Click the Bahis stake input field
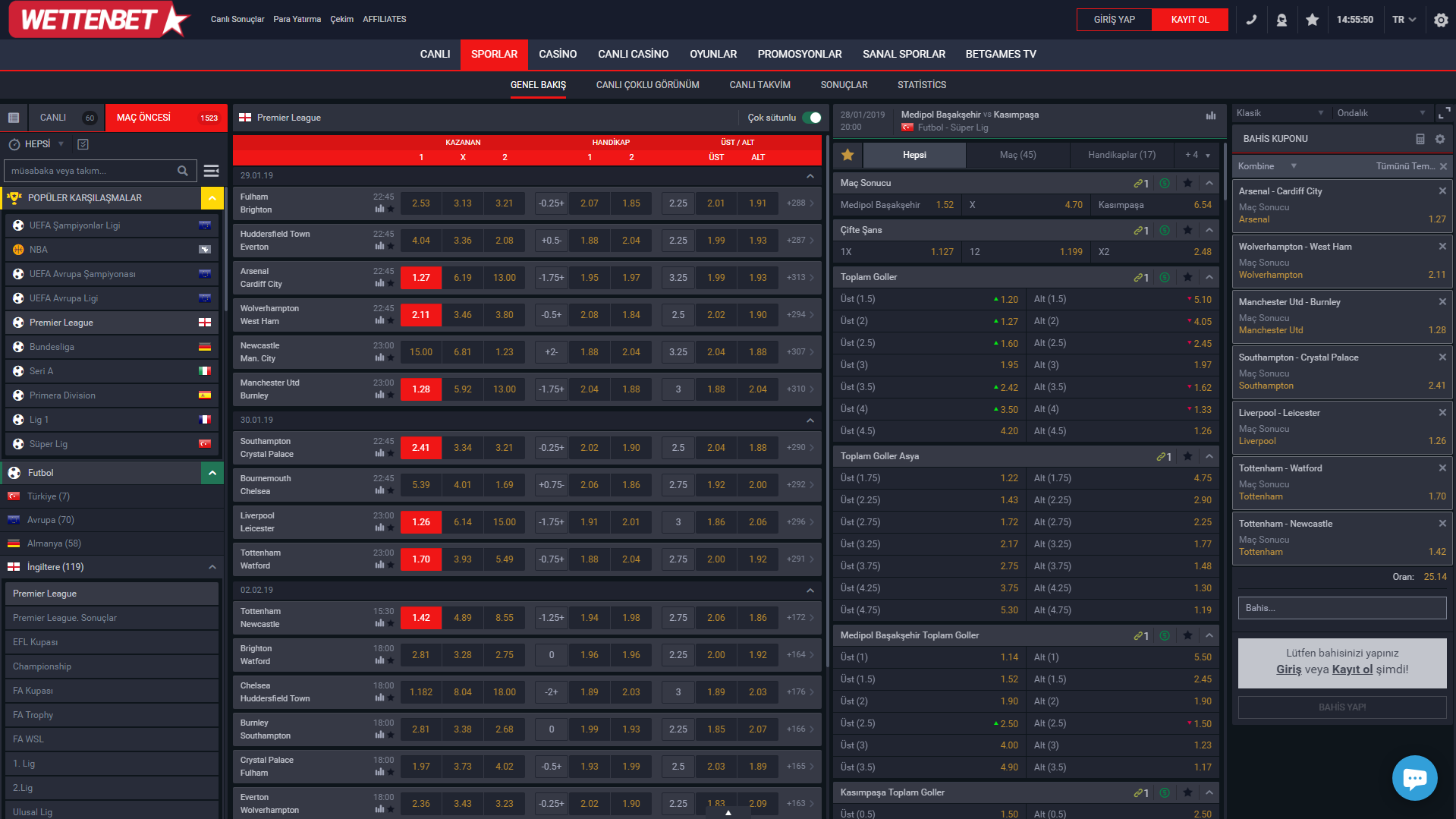1456x819 pixels. pyautogui.click(x=1341, y=608)
